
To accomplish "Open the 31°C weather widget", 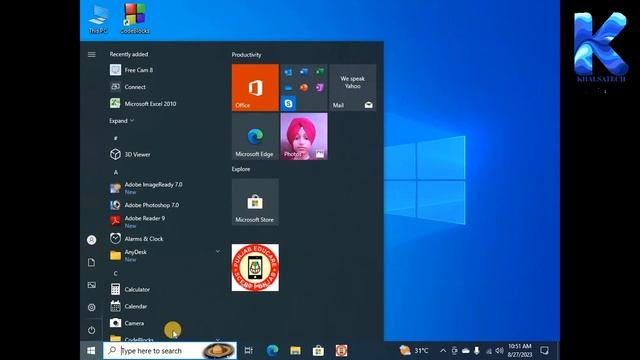I will point(415,351).
